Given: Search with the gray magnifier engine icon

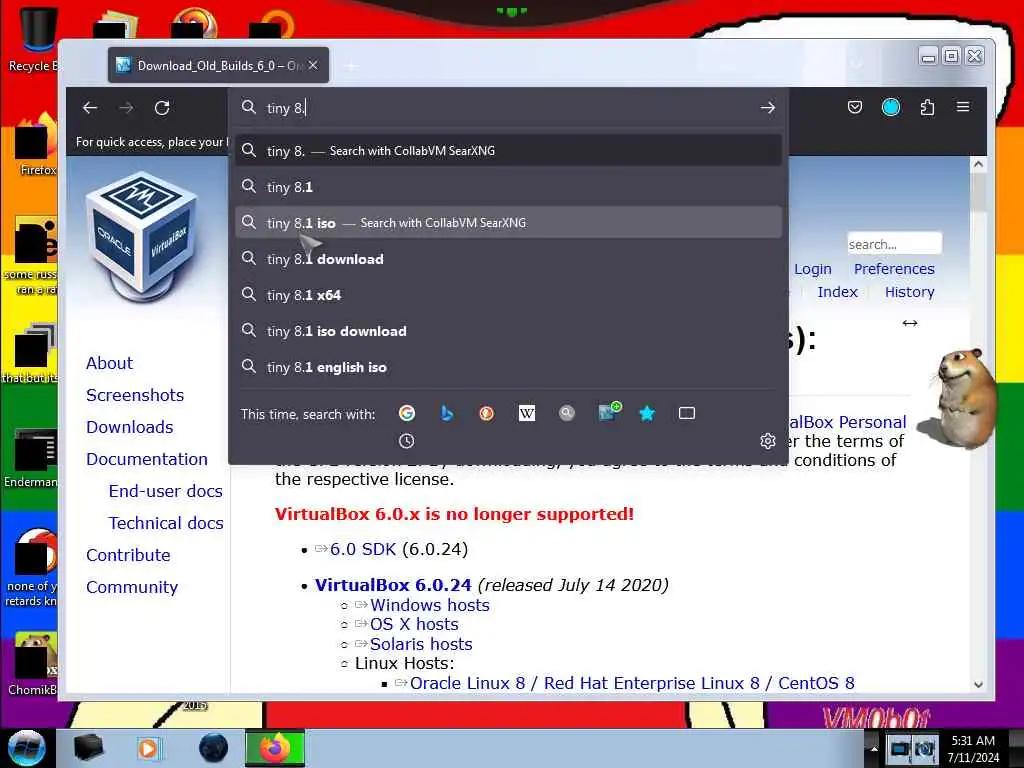Looking at the screenshot, I should click(x=567, y=413).
